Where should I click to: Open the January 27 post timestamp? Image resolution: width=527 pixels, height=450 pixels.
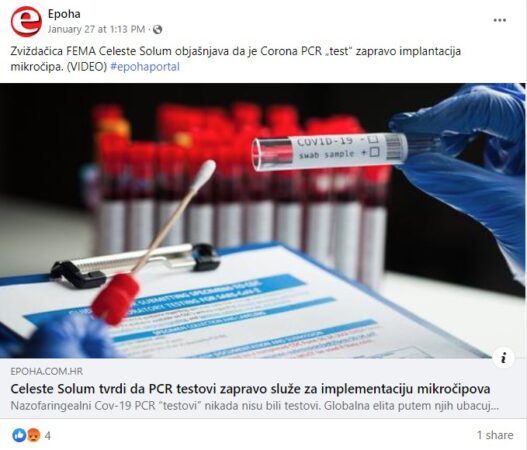point(96,29)
